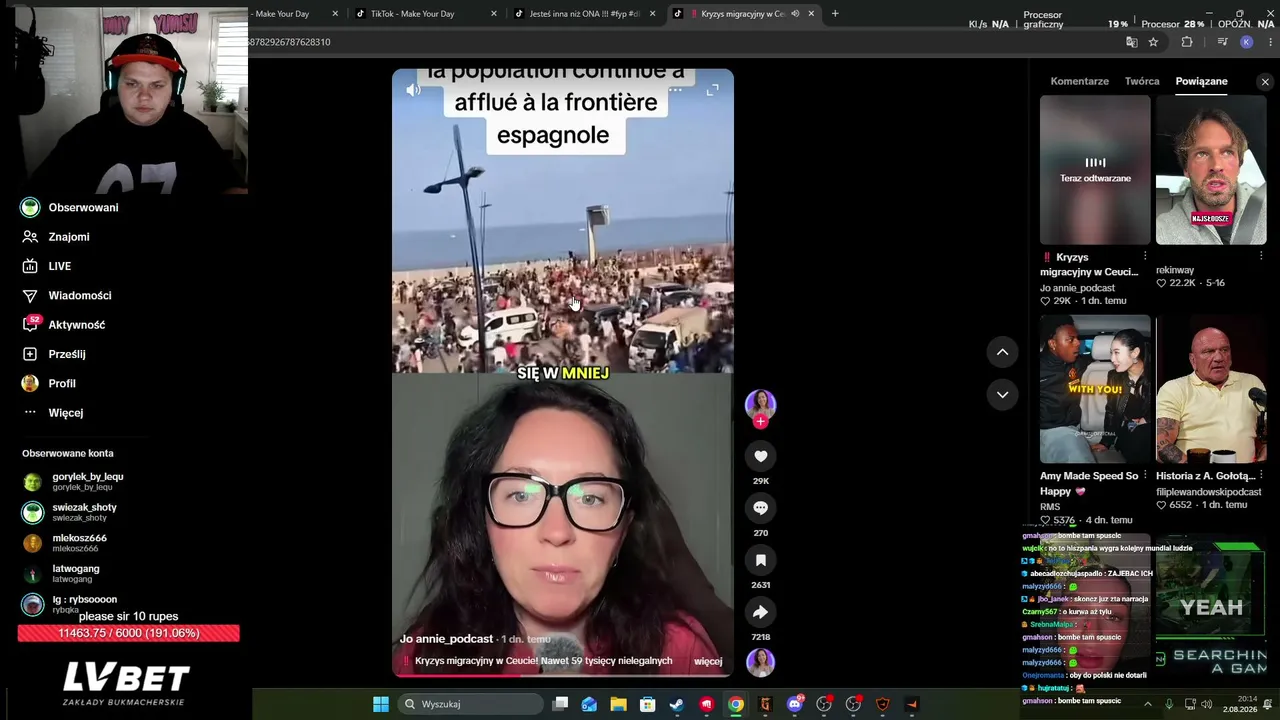1280x720 pixels.
Task: Open the filiplewandowskipodcast channel name
Action: (1208, 492)
